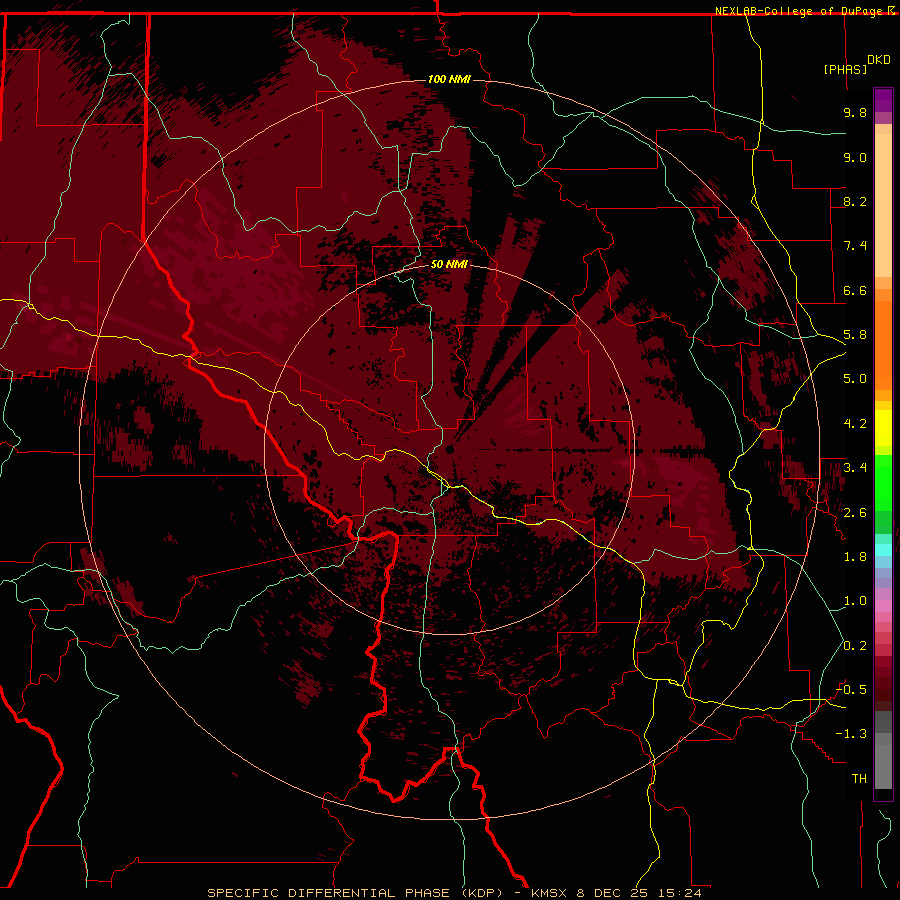This screenshot has height=900, width=900.
Task: Click the 5.8 legend value
Action: [x=855, y=335]
